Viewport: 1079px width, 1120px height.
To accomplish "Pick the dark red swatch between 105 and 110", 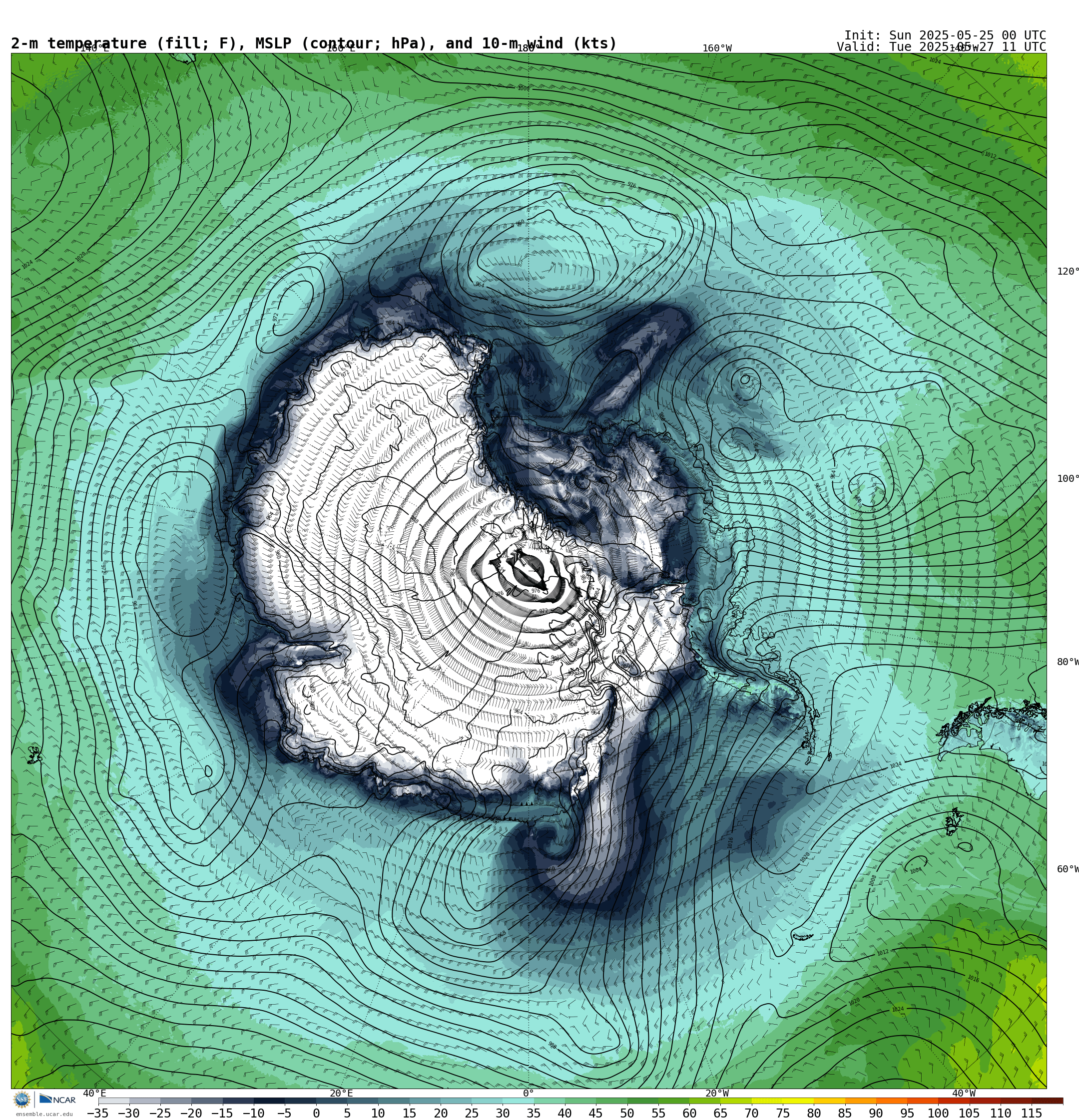I will pos(985,1101).
